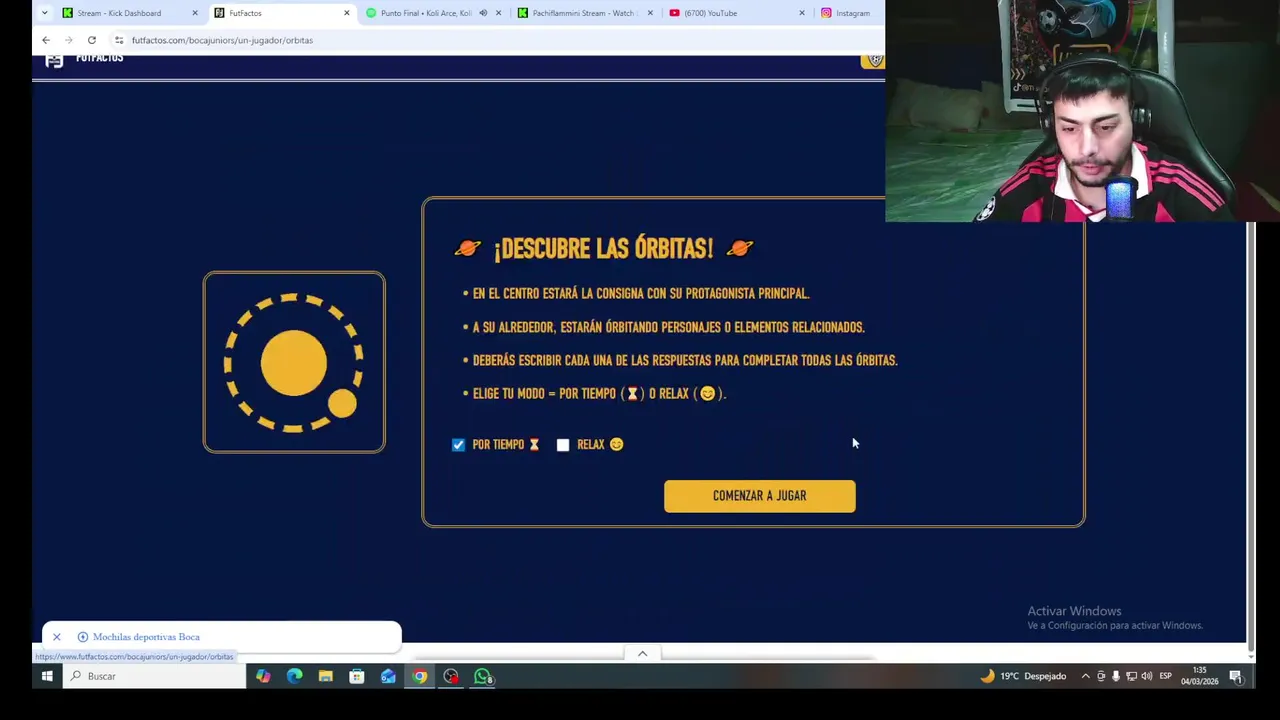Open the Mail app from the taskbar
1280x720 pixels.
(388, 676)
